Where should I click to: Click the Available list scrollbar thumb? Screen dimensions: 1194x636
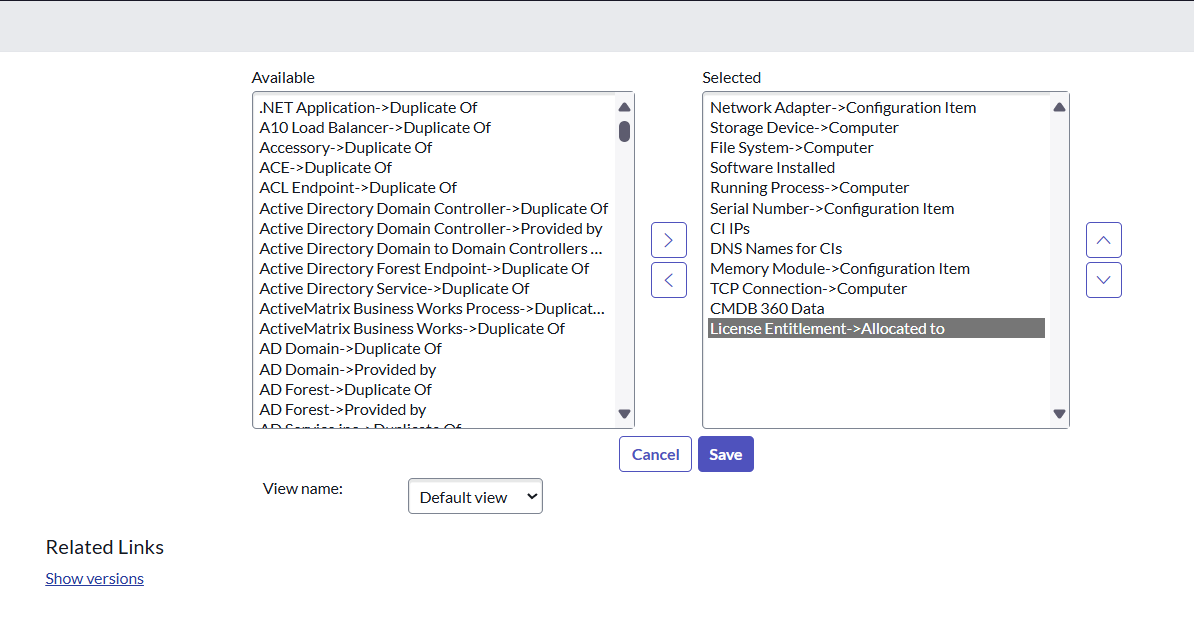point(624,131)
